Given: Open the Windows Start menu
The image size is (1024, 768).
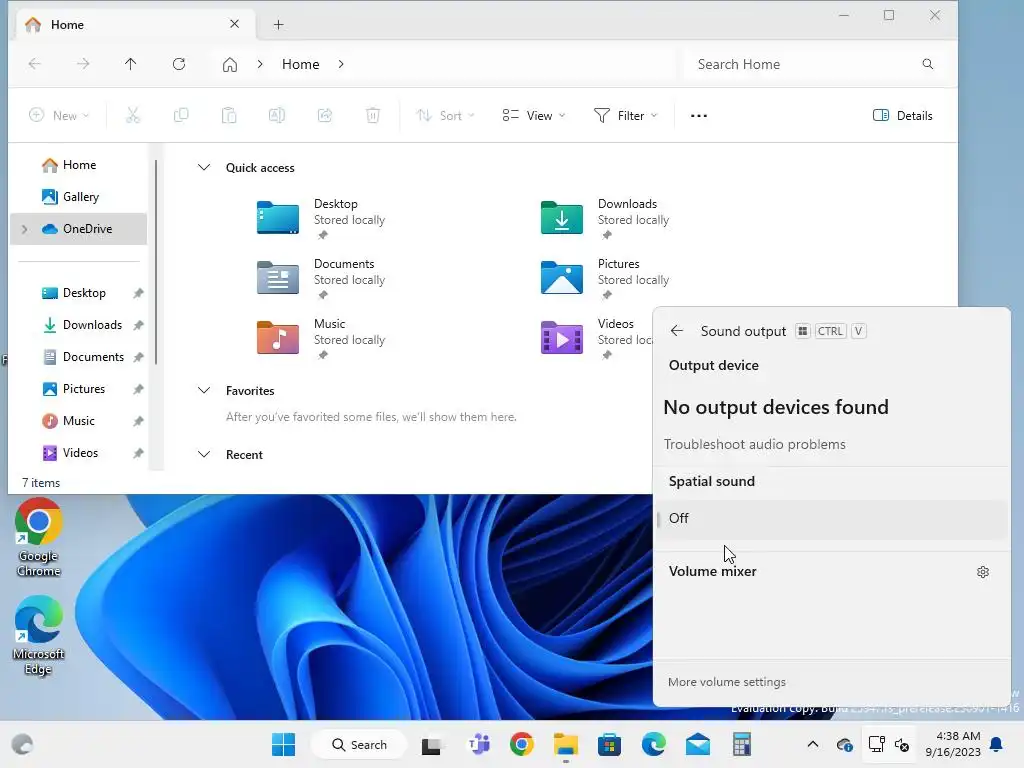Looking at the screenshot, I should pos(283,744).
